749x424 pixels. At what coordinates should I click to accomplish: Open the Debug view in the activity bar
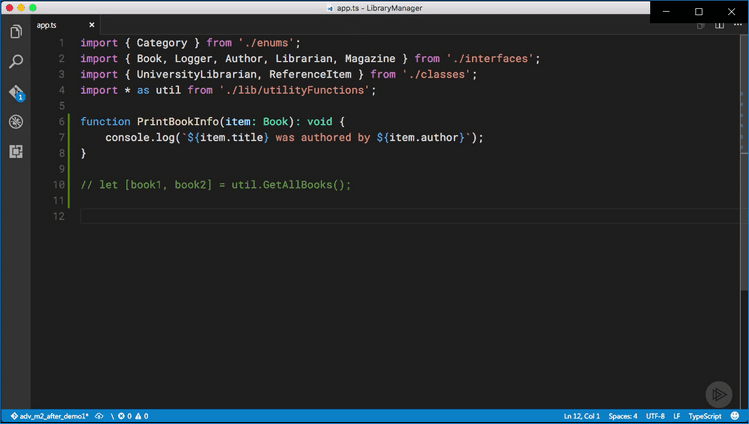point(16,122)
